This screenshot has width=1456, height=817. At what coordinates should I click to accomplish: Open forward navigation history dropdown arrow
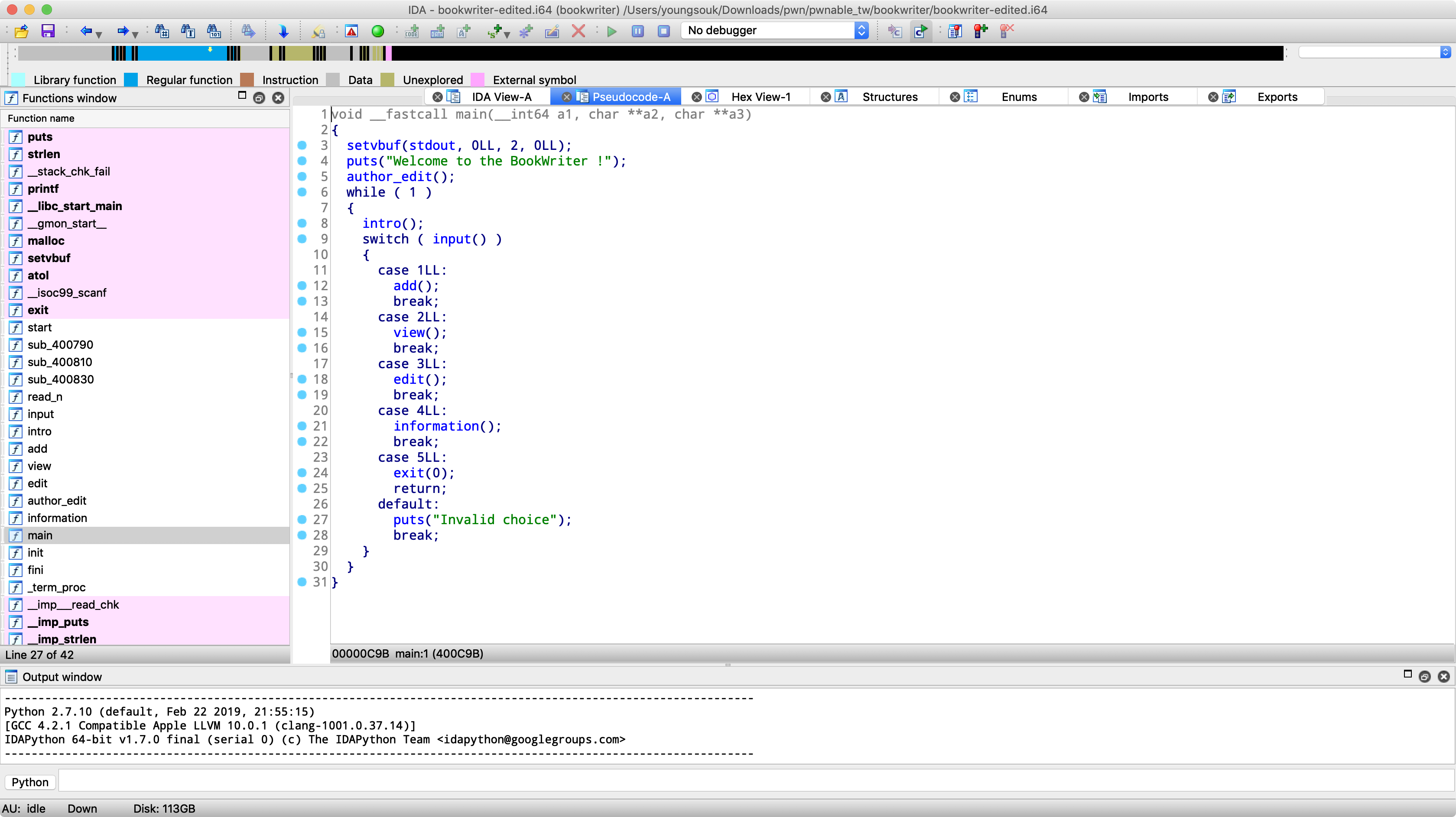tap(135, 35)
